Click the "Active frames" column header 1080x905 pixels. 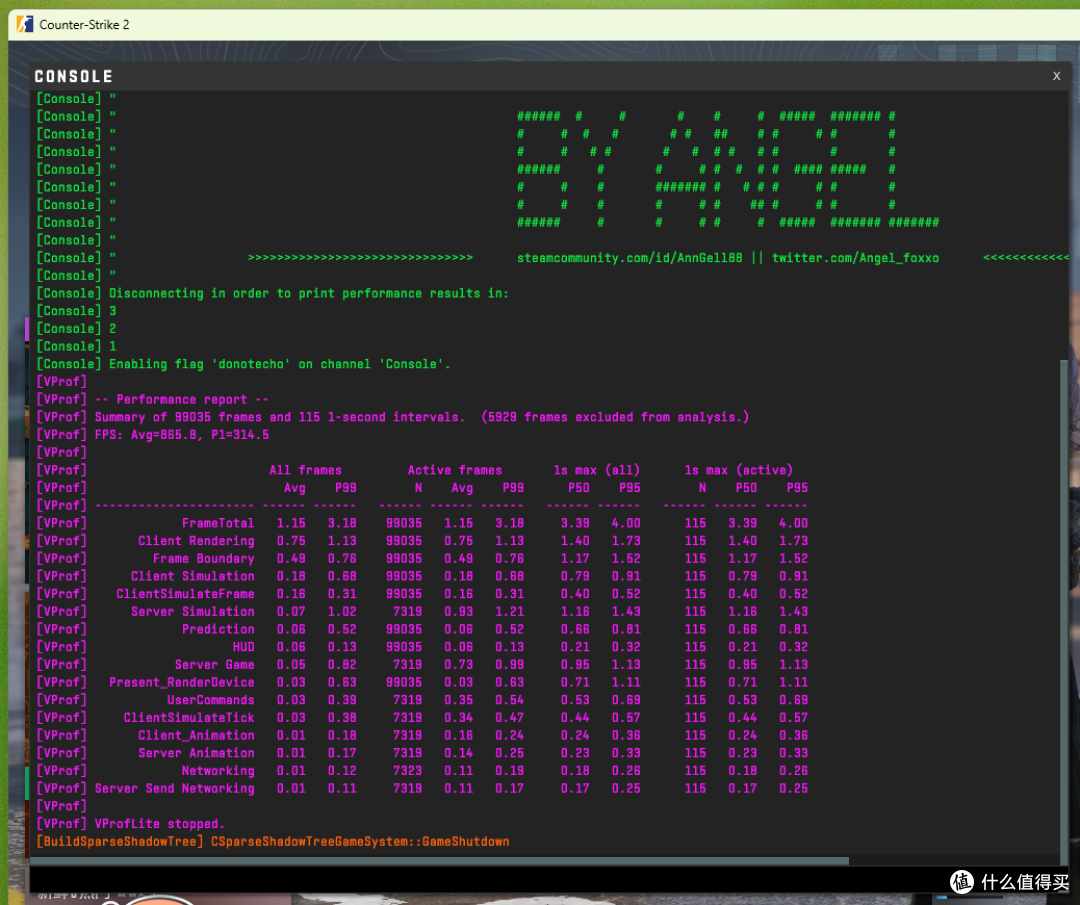point(454,470)
